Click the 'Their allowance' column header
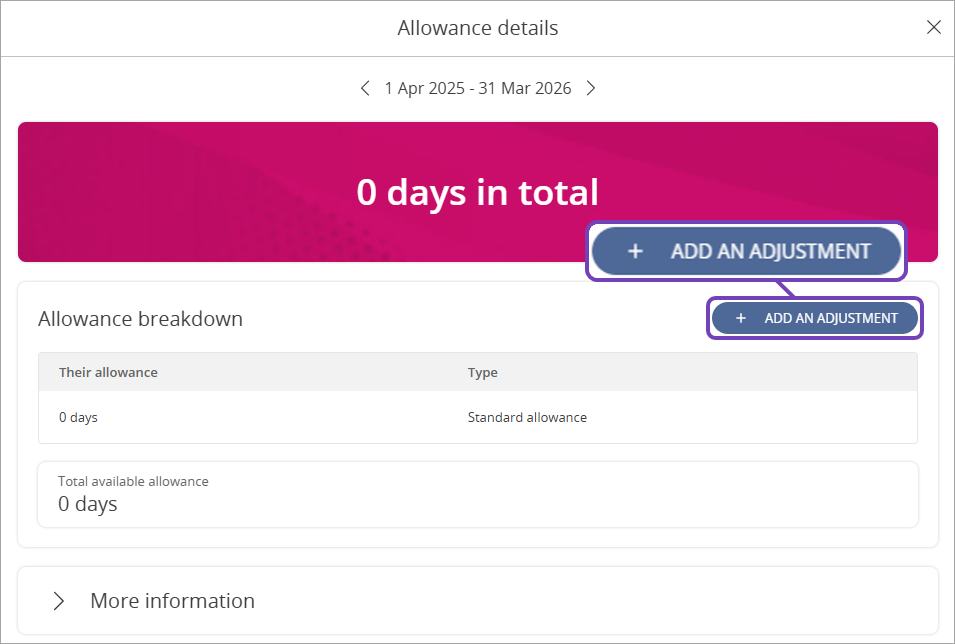 coord(108,372)
